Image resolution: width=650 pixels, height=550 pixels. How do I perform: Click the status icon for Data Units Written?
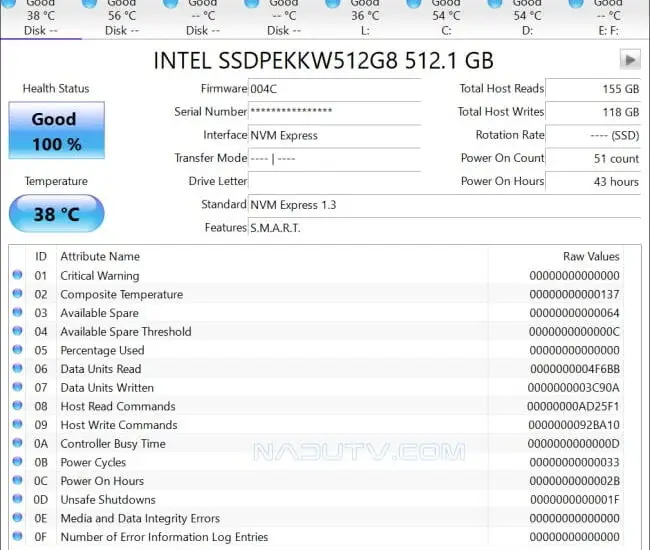(x=17, y=386)
